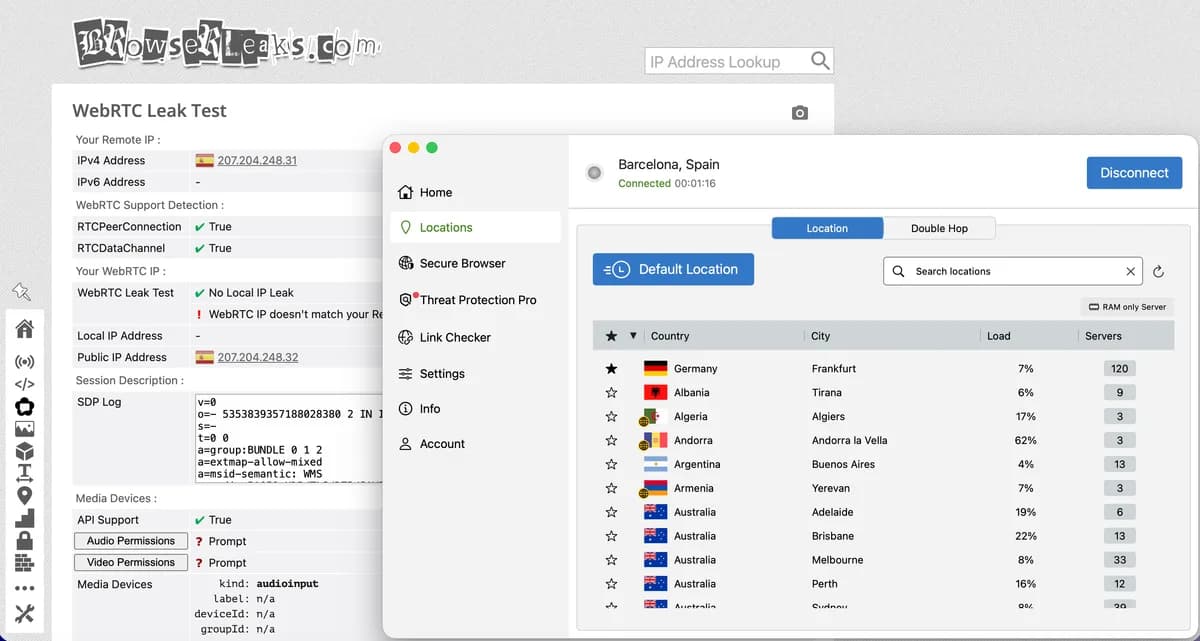Open the 3D cube icon in BrowserLeaks sidebar
This screenshot has width=1200, height=641.
click(x=25, y=450)
